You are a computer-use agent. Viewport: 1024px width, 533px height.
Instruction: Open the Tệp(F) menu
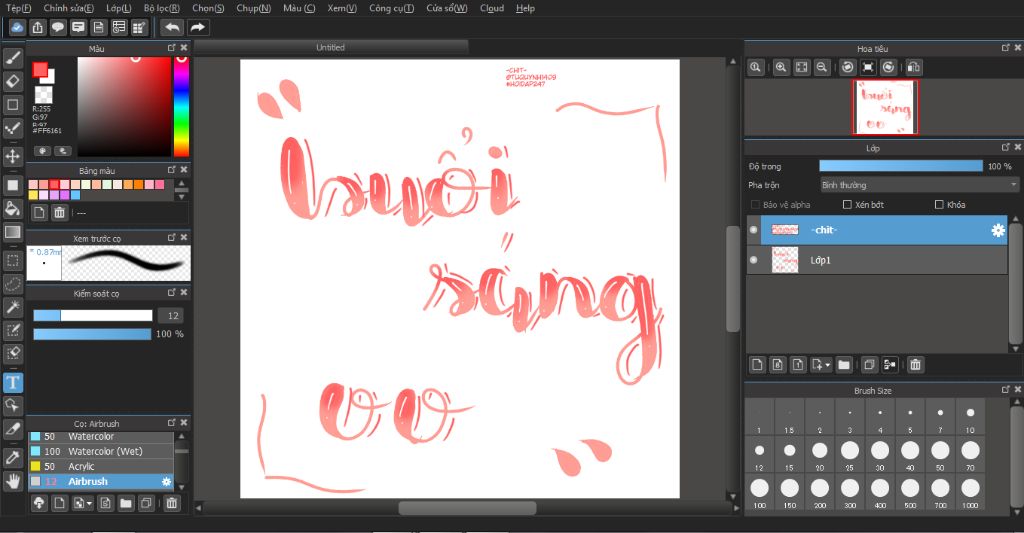pos(18,8)
